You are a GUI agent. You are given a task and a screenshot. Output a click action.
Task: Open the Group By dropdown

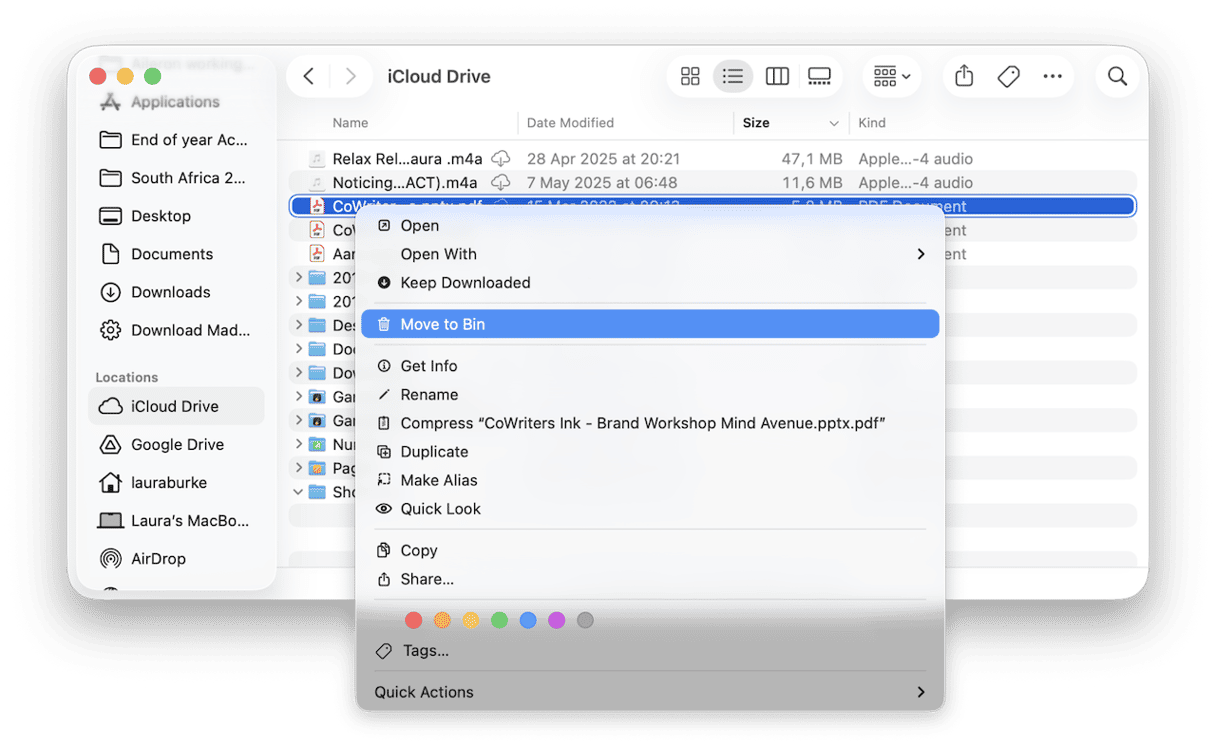coord(892,77)
